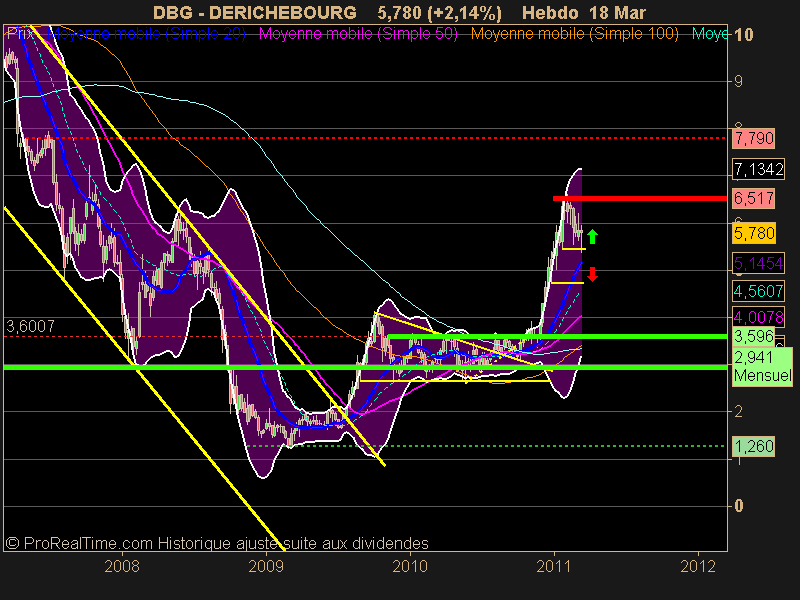The image size is (800, 600).
Task: Click the 7,790 red price label
Action: coord(754,138)
